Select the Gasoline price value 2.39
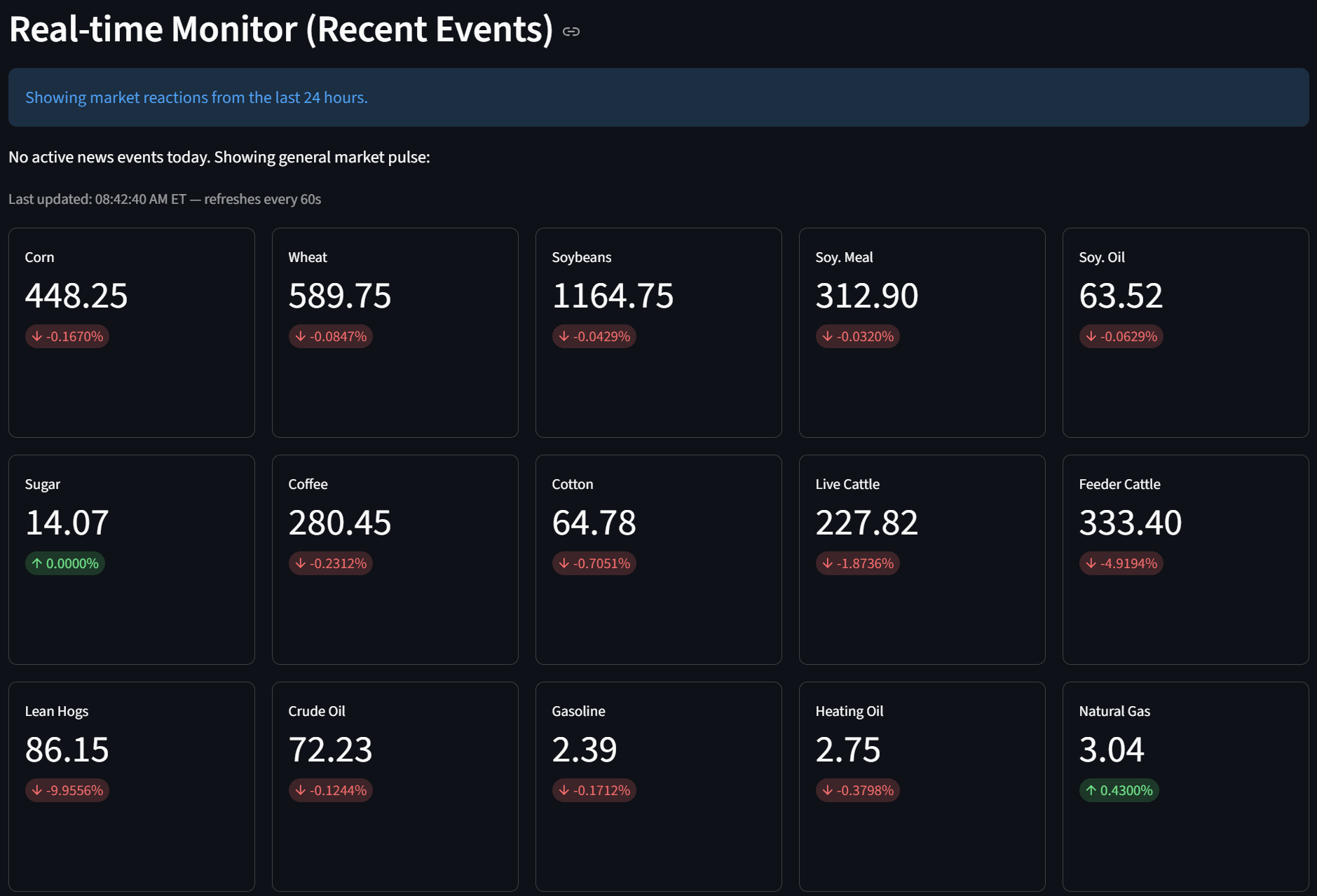This screenshot has height=896, width=1317. coord(584,749)
